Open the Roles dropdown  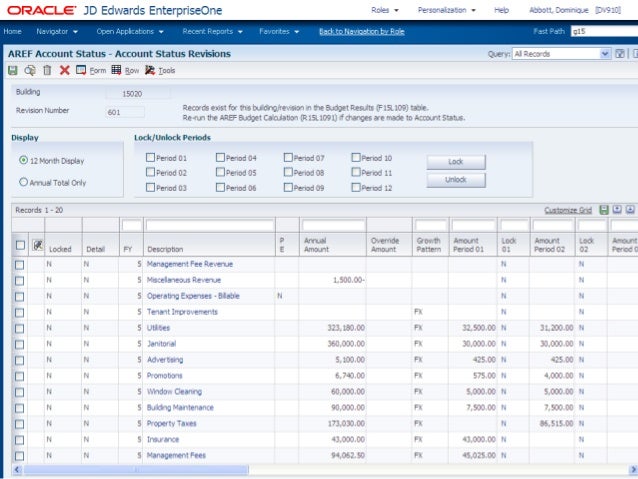pos(385,10)
